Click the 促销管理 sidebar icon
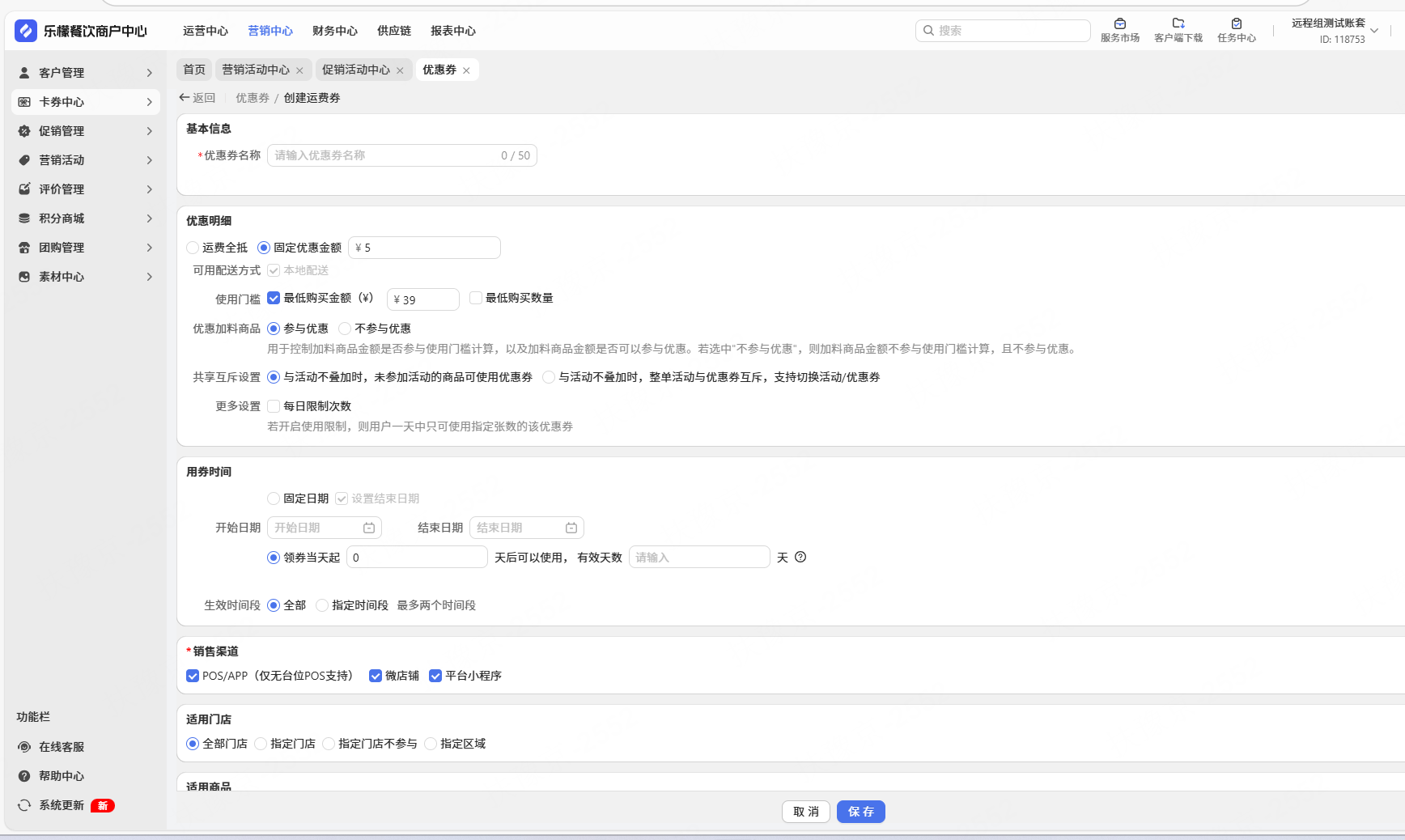Screen dimensions: 1405x840 point(24,131)
